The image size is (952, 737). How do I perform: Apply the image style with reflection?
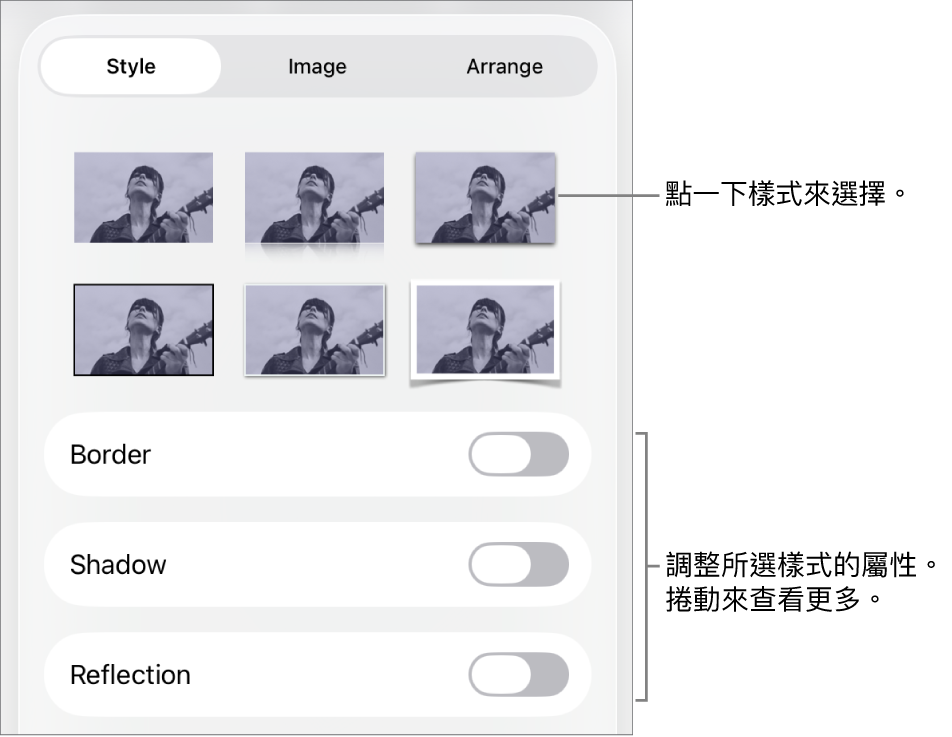click(314, 198)
